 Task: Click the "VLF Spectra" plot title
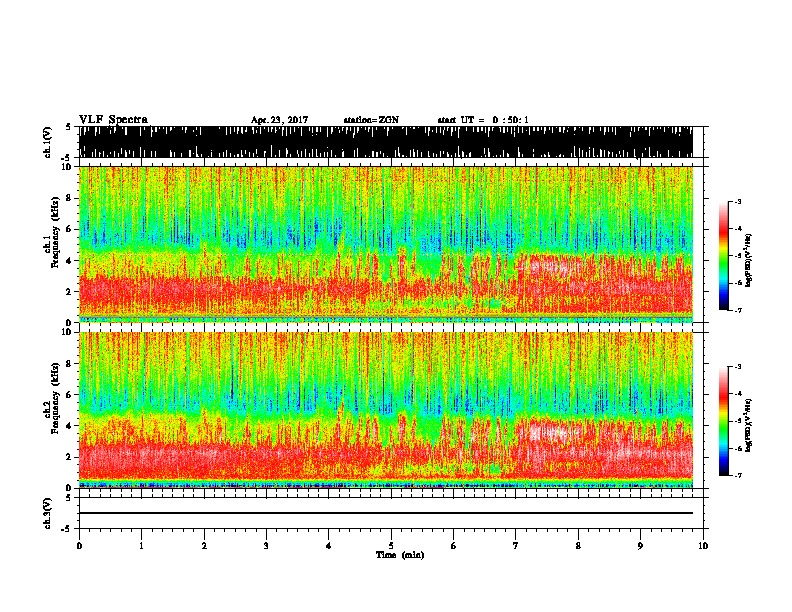113,120
